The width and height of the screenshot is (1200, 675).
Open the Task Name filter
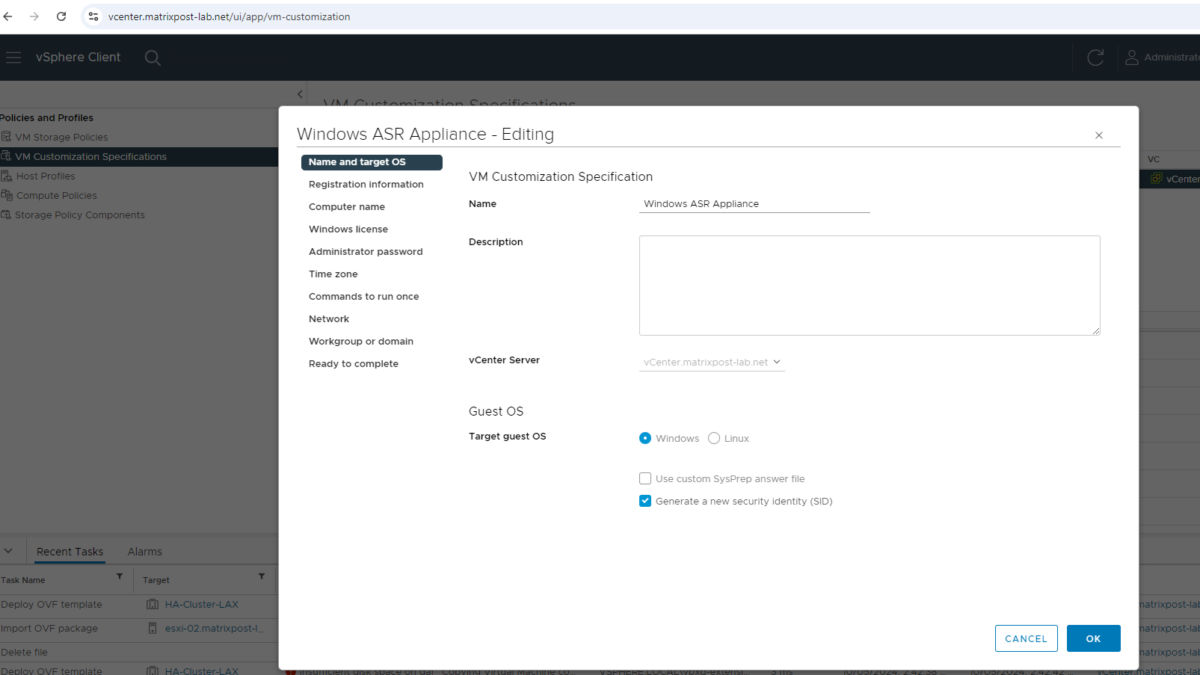point(119,579)
